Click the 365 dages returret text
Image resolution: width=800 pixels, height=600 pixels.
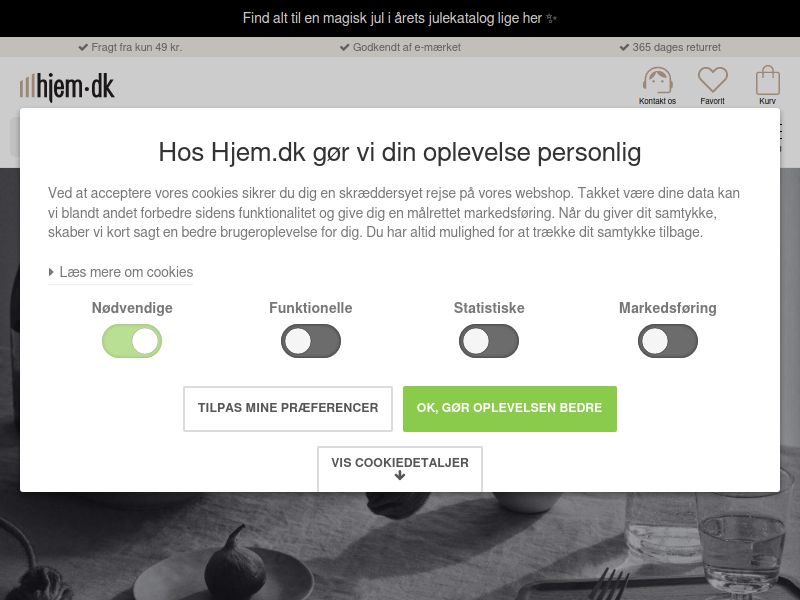point(677,47)
